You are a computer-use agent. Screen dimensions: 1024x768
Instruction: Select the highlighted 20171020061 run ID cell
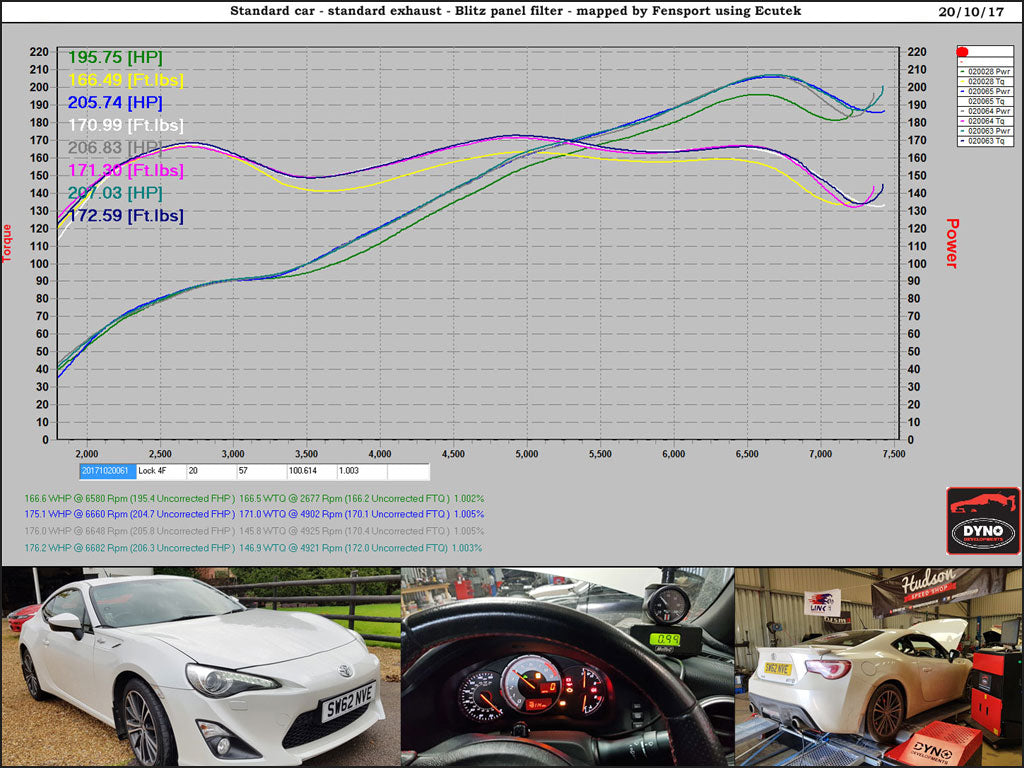pos(106,470)
